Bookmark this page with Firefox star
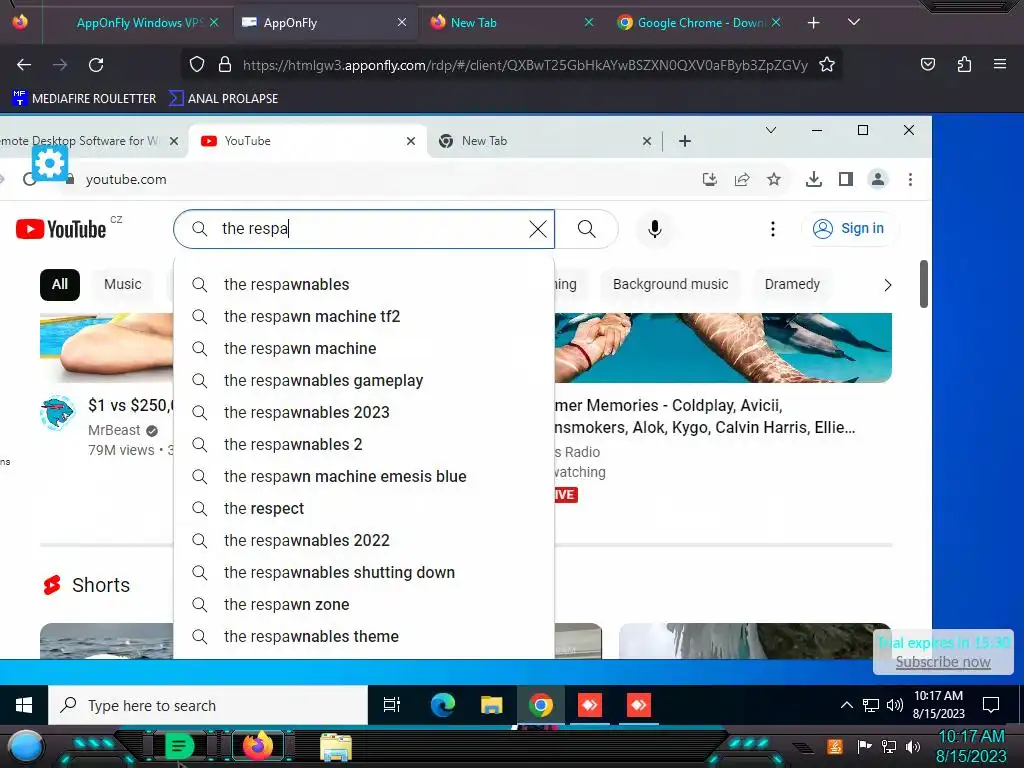This screenshot has height=768, width=1024. point(827,65)
